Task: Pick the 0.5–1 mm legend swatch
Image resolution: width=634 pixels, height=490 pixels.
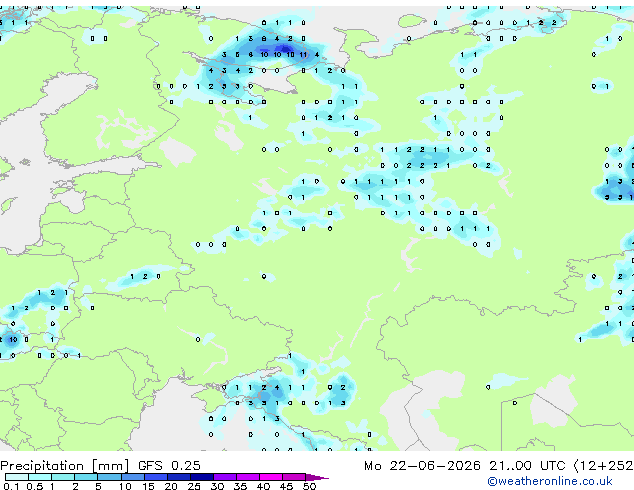Action: click(40, 477)
